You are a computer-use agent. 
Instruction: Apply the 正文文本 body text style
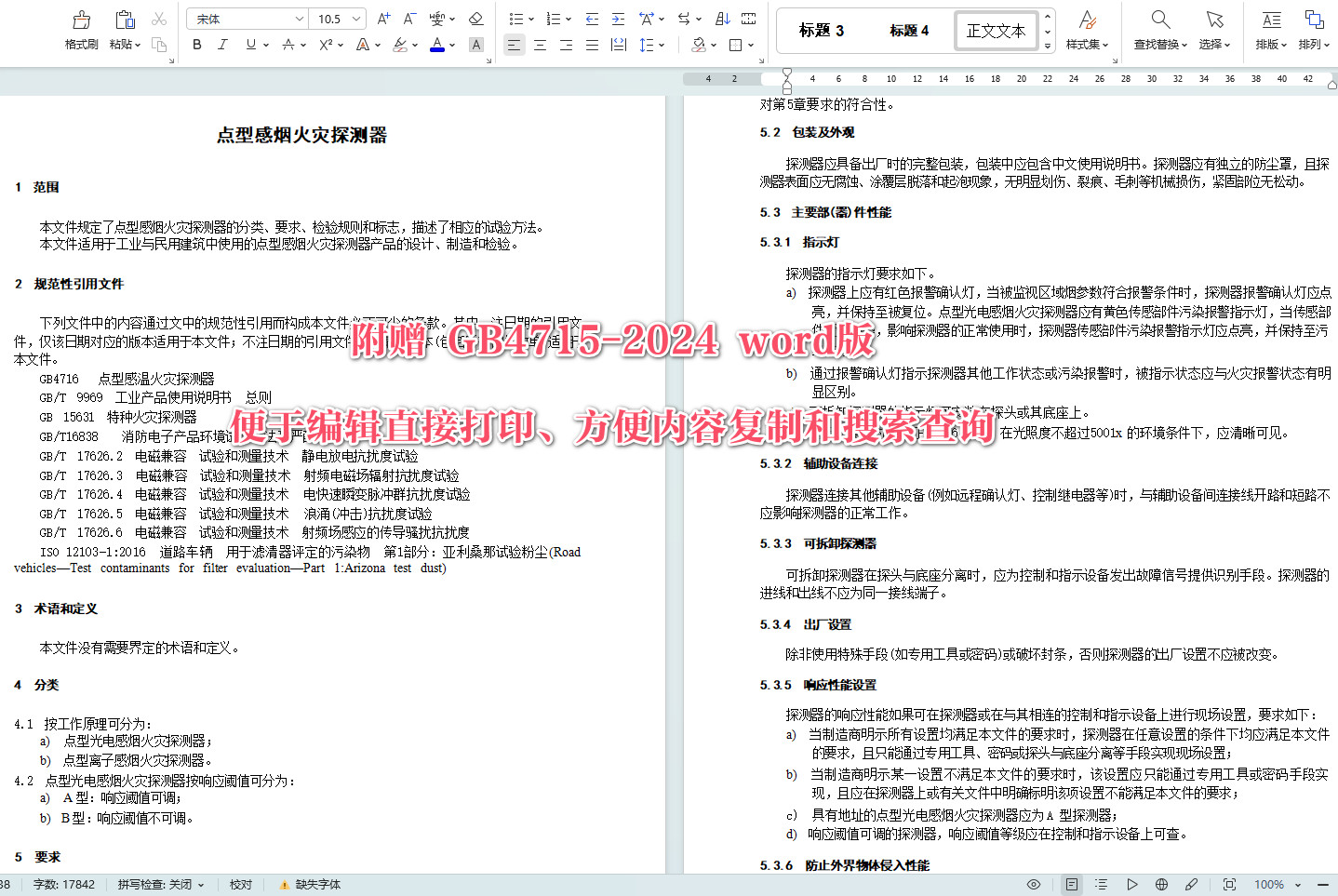coord(996,30)
